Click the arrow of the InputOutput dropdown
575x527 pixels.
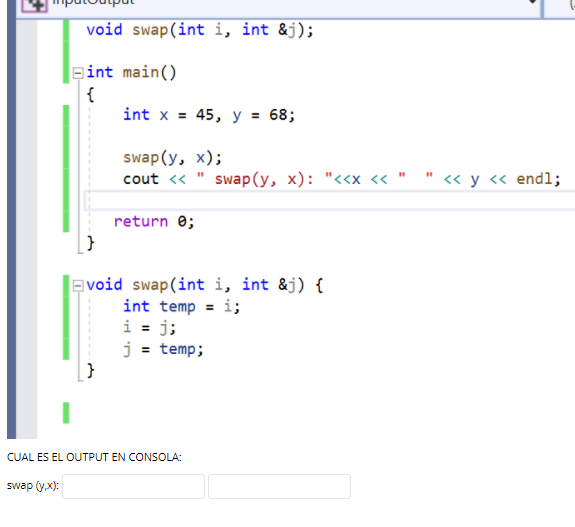(x=532, y=2)
